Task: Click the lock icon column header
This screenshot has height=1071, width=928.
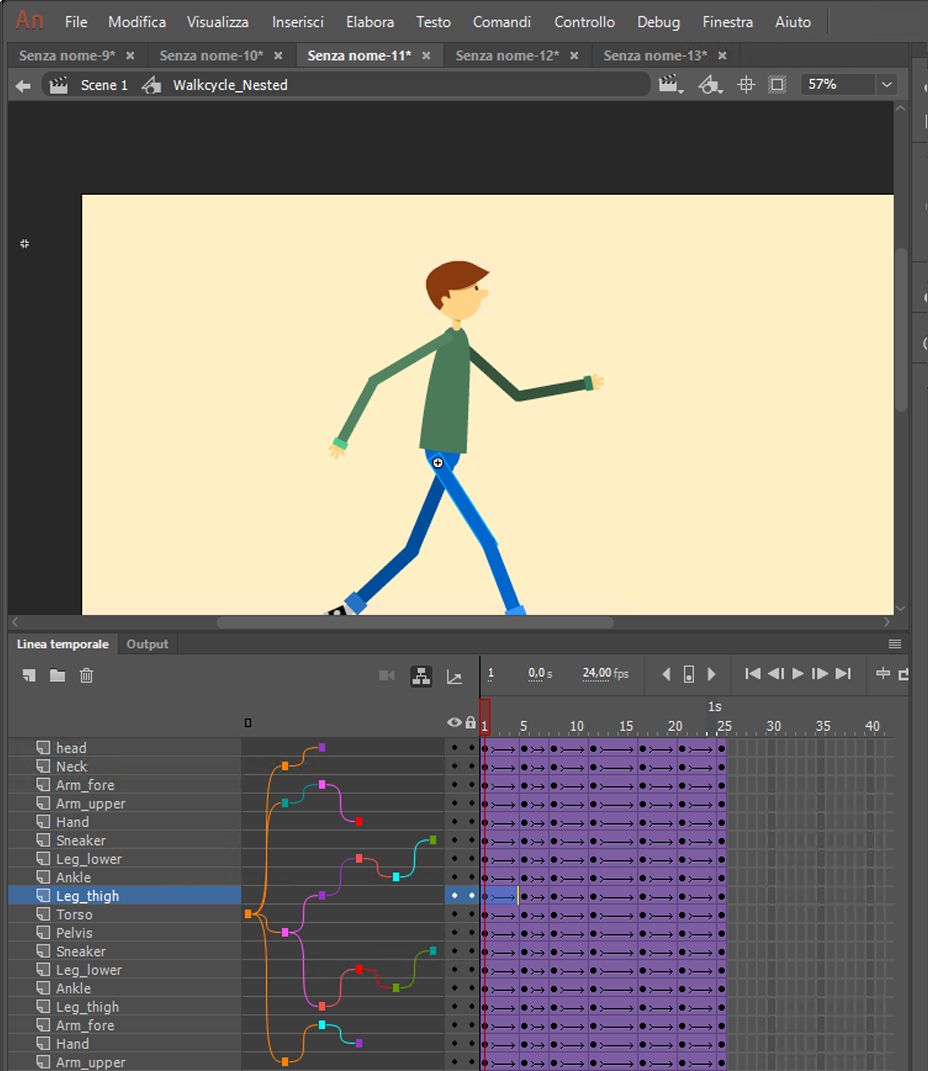Action: 471,722
